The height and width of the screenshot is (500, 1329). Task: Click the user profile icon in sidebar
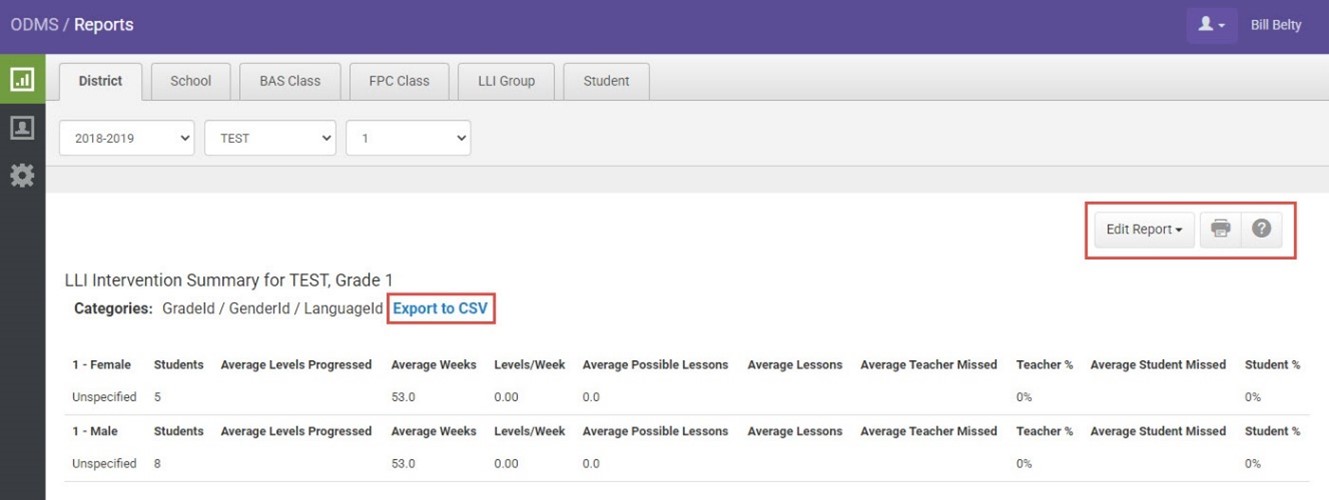(22, 128)
